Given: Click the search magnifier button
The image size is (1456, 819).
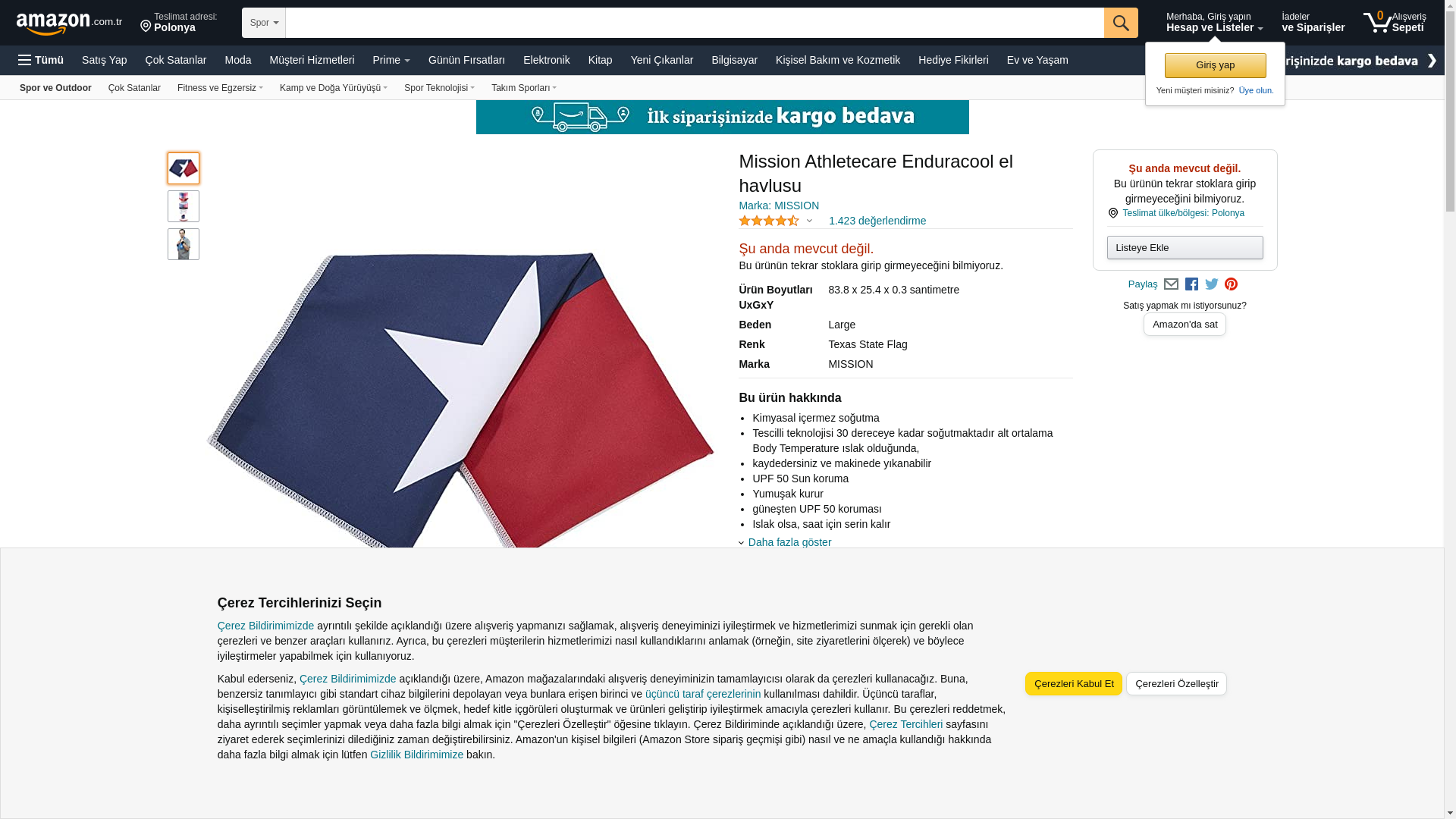Looking at the screenshot, I should pyautogui.click(x=1121, y=23).
